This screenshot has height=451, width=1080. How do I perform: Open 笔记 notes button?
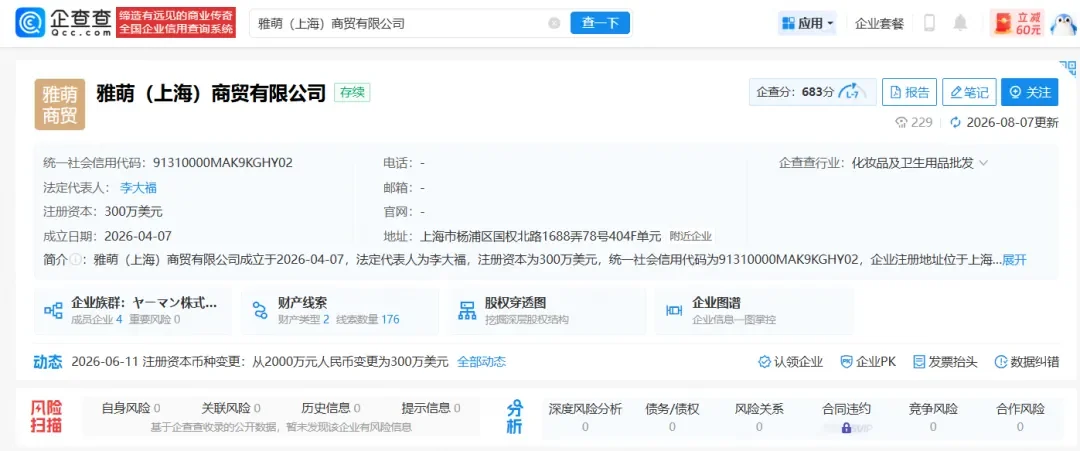pyautogui.click(x=969, y=92)
